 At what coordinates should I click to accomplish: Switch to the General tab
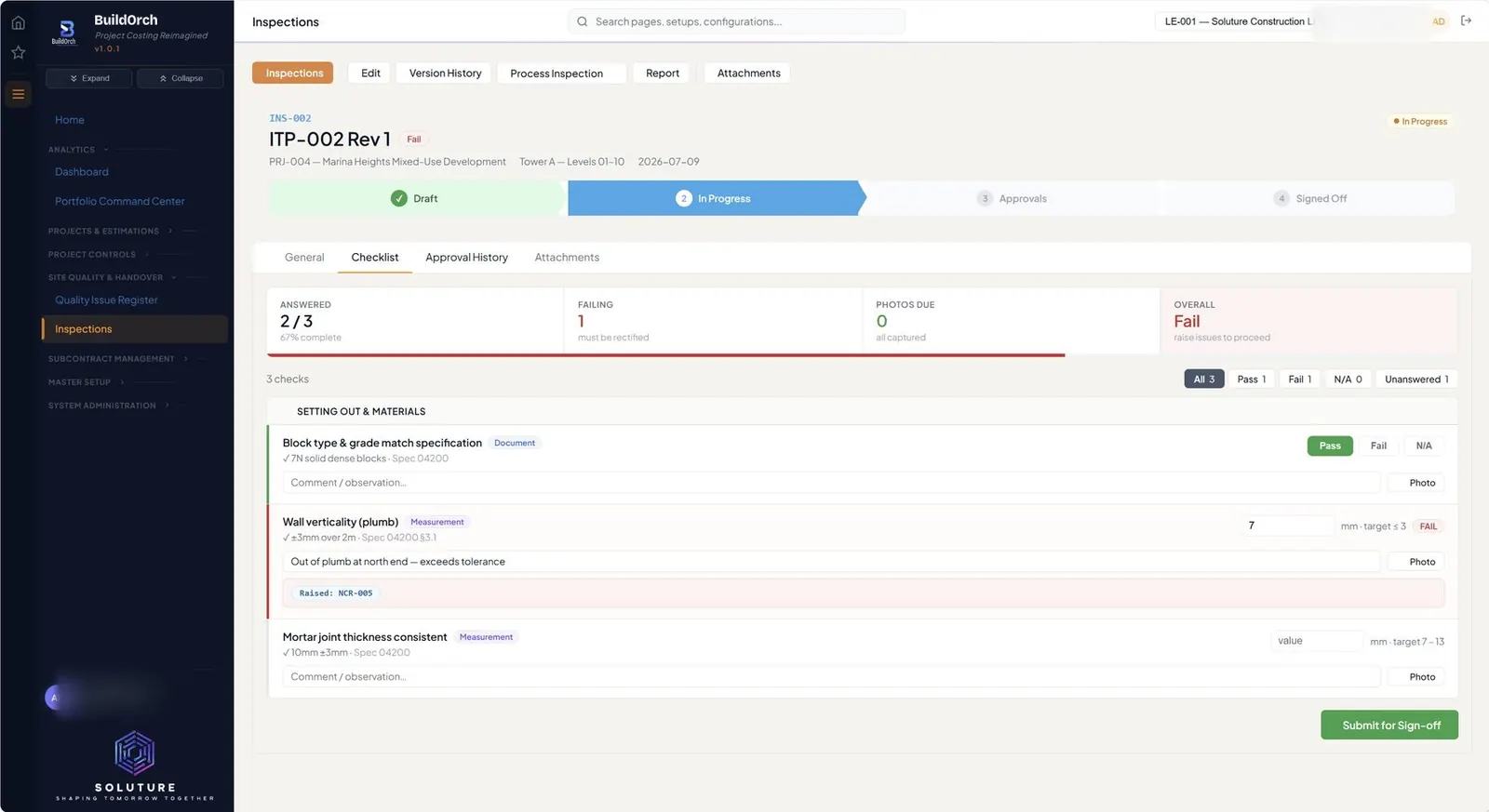pyautogui.click(x=304, y=258)
